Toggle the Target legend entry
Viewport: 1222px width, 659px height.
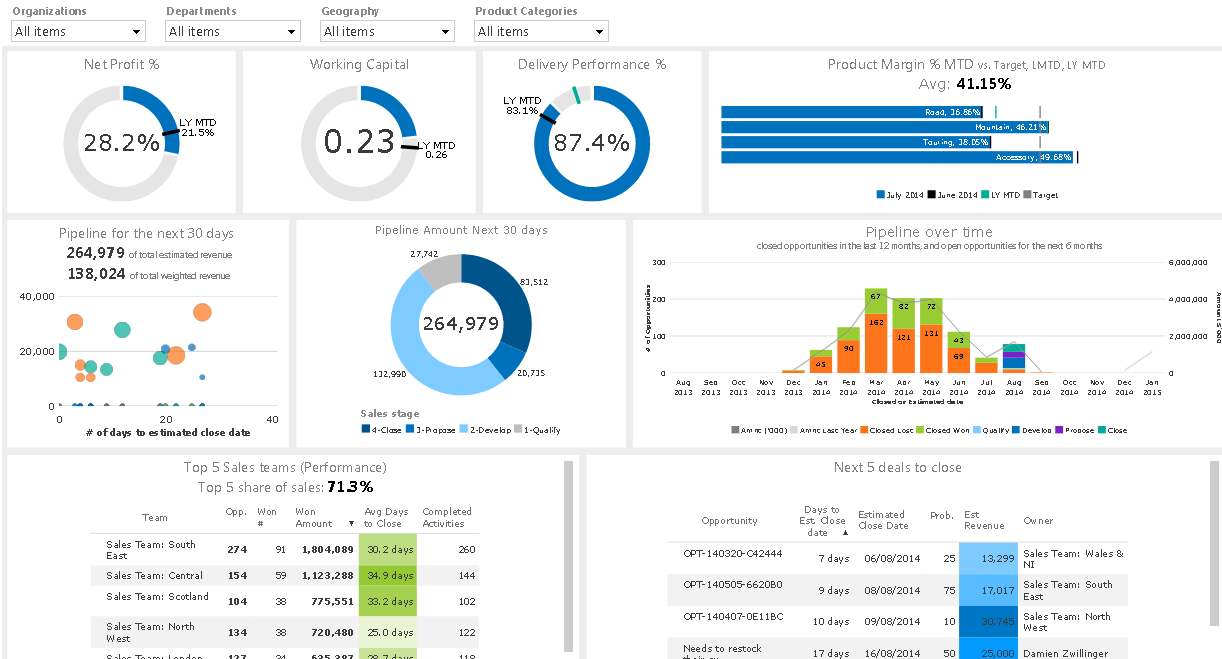click(x=1041, y=195)
